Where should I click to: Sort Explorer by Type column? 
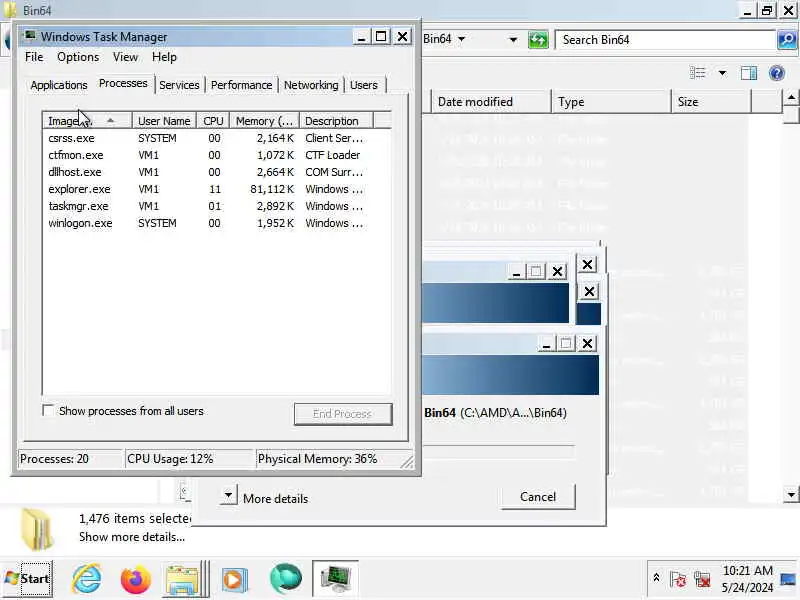click(611, 102)
